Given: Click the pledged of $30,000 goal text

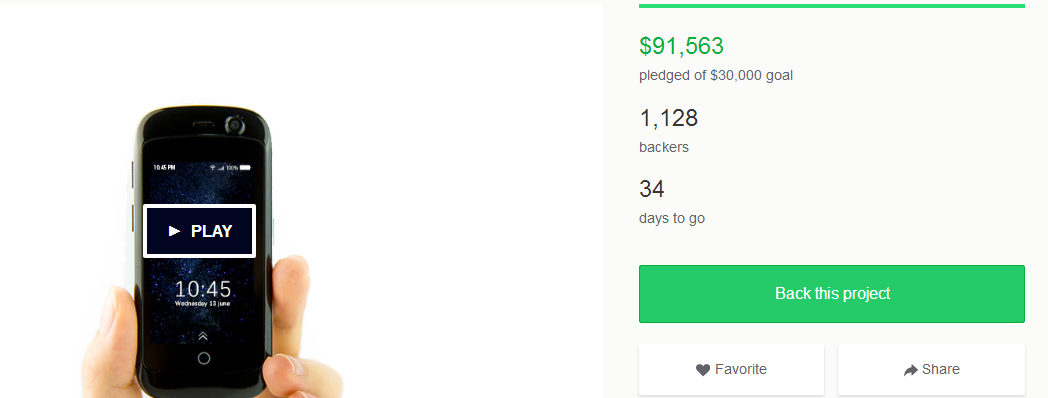Looking at the screenshot, I should 716,76.
